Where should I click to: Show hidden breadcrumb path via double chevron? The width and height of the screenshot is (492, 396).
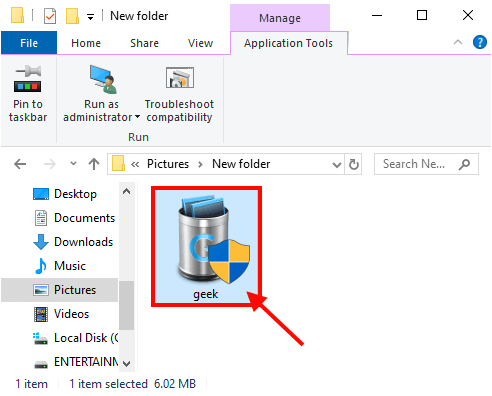click(x=135, y=164)
